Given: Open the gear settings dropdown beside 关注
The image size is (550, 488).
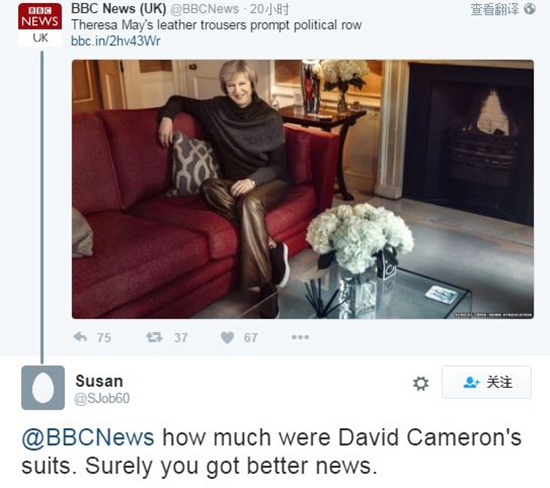Looking at the screenshot, I should (421, 383).
